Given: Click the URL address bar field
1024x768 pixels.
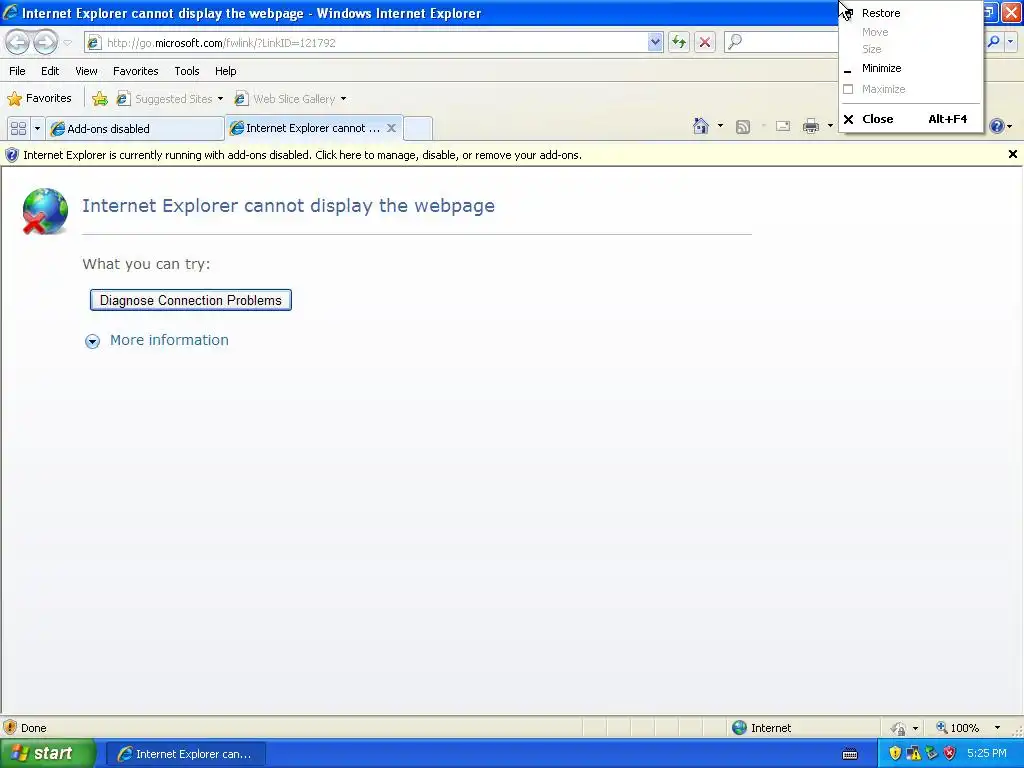Looking at the screenshot, I should 376,42.
